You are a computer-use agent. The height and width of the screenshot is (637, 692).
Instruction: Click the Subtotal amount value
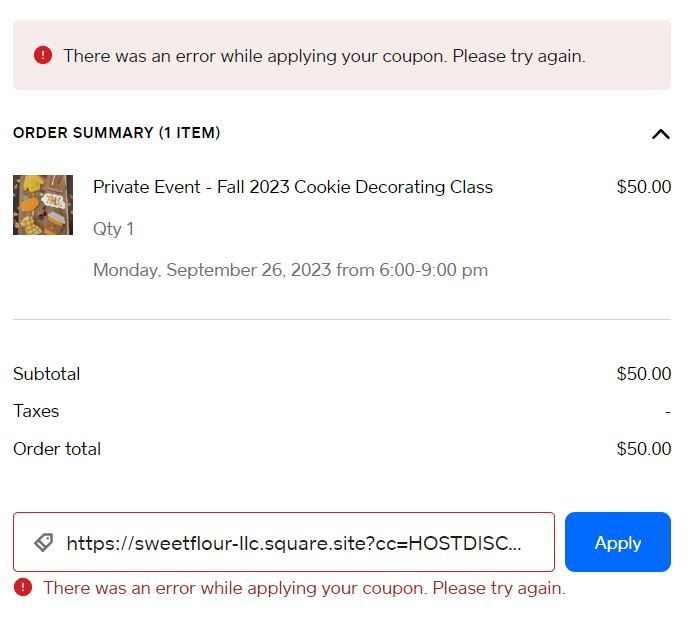click(643, 374)
